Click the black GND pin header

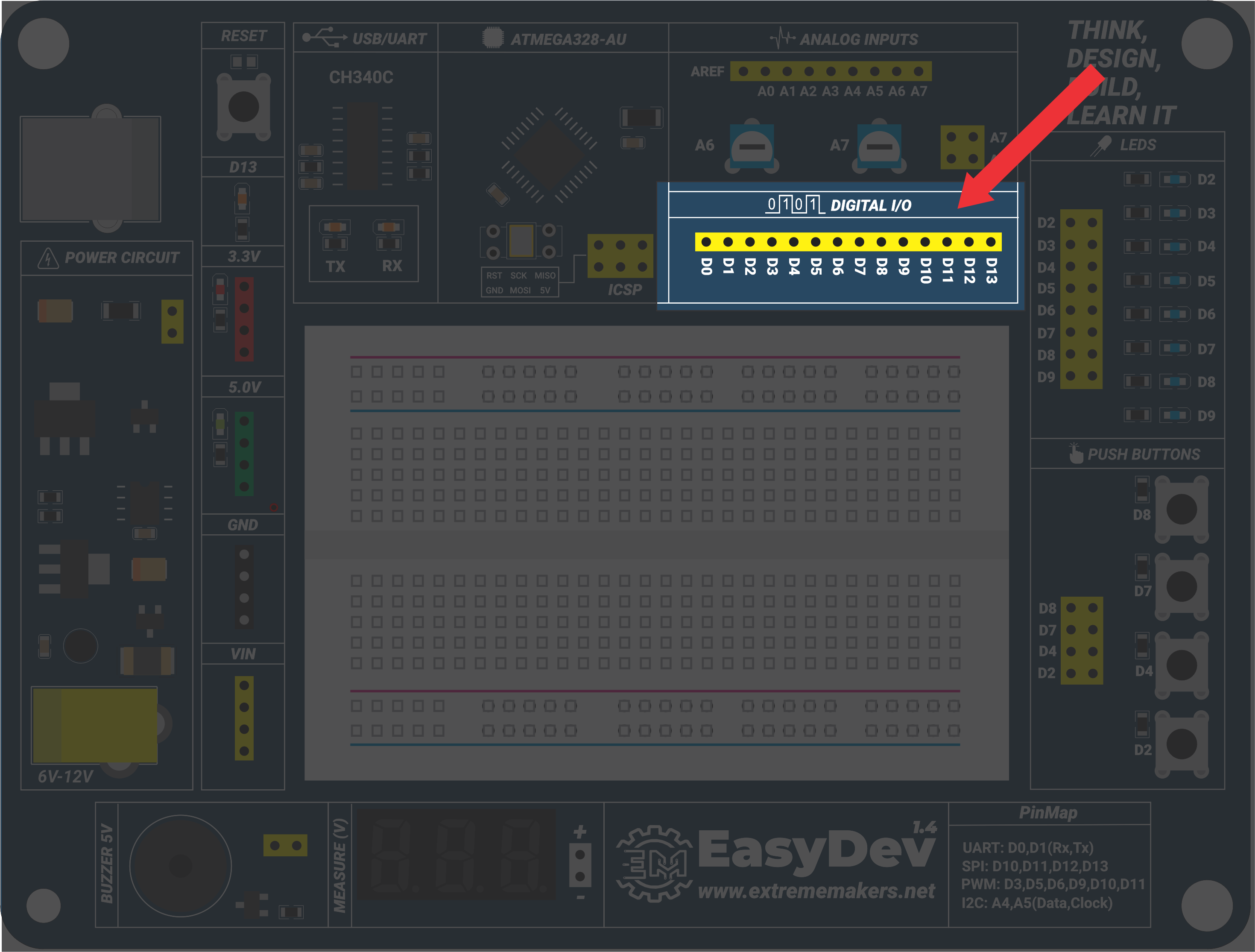point(244,587)
